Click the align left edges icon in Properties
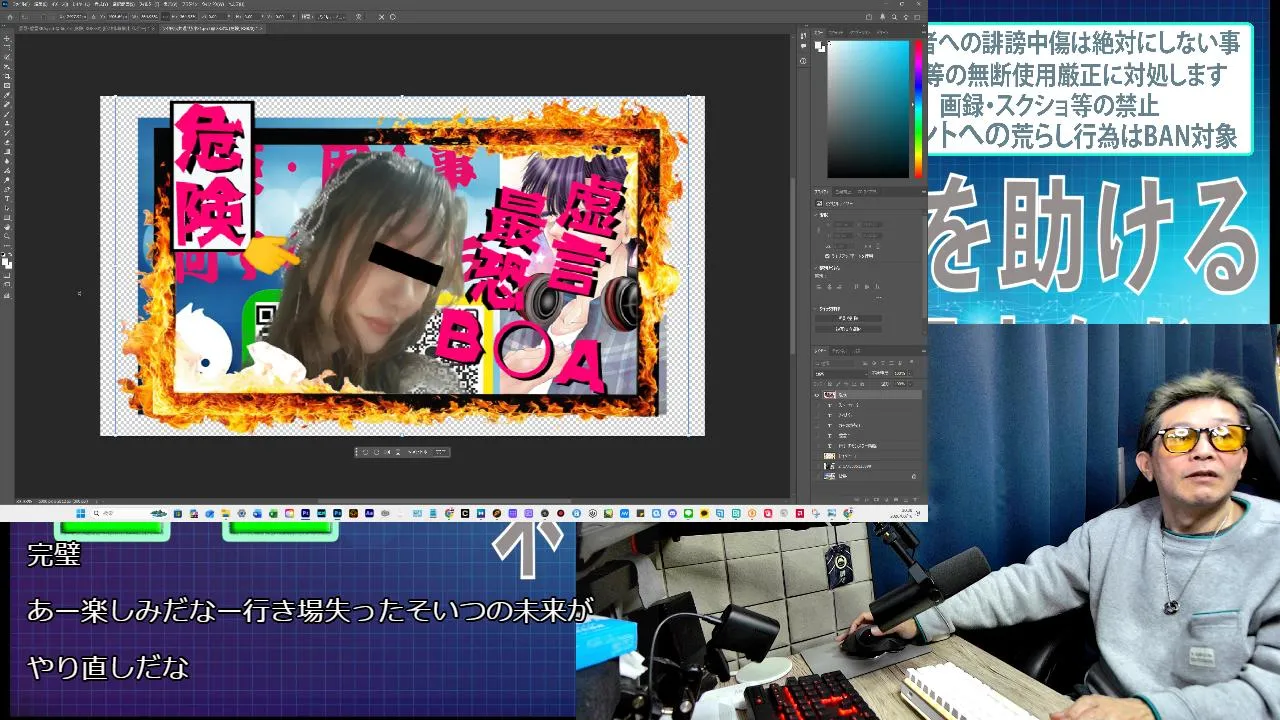This screenshot has width=1280, height=720. [819, 287]
